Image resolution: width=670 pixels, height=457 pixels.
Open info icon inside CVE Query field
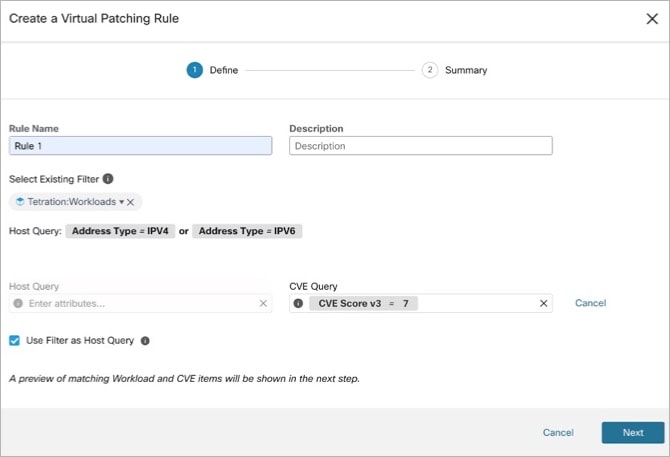coord(298,303)
